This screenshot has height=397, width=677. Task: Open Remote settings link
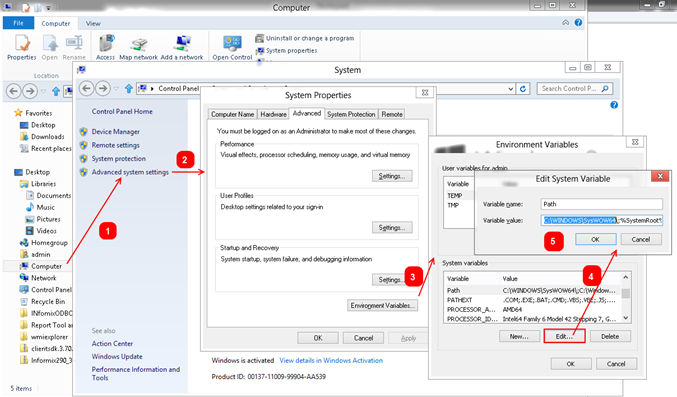pos(115,145)
